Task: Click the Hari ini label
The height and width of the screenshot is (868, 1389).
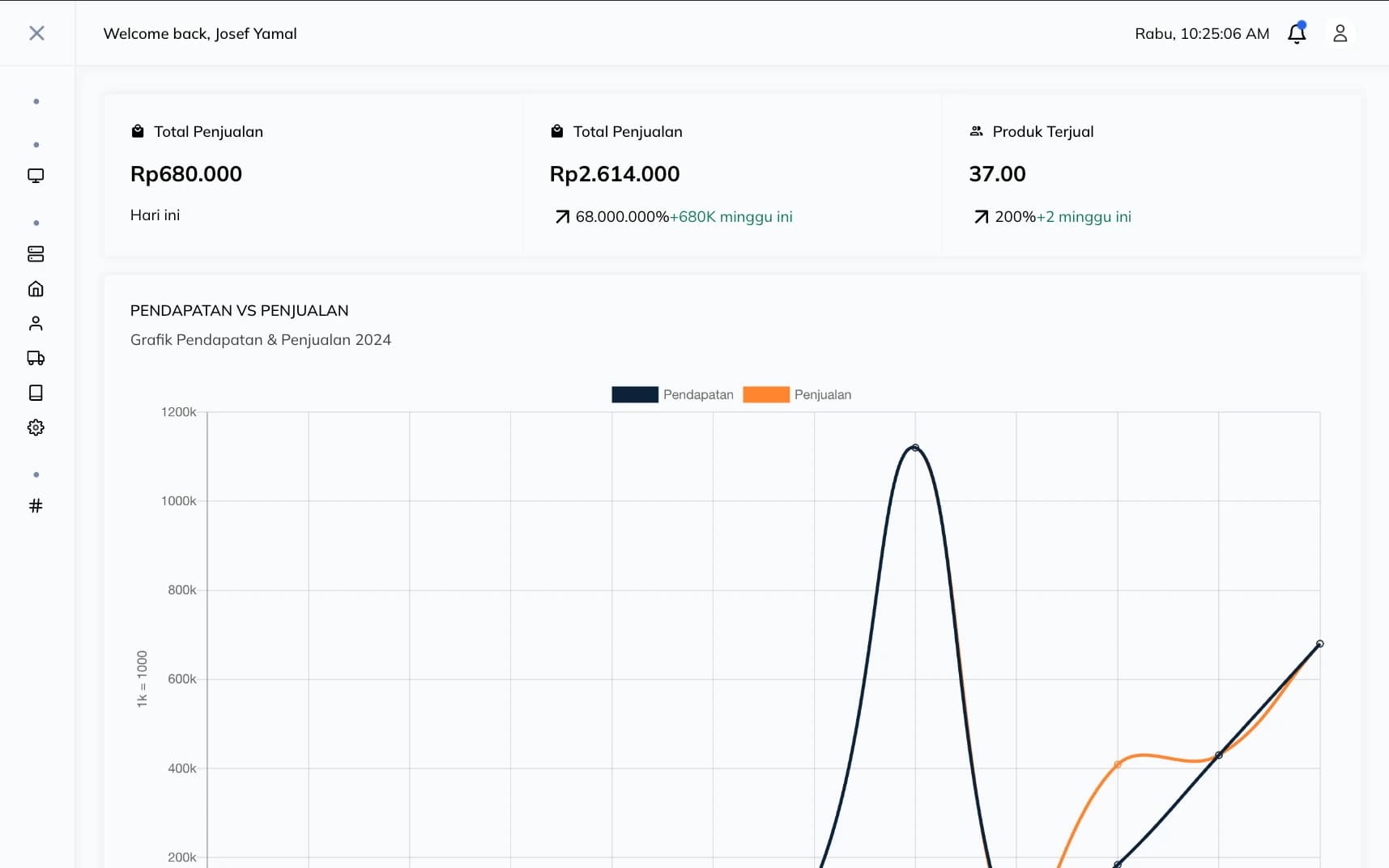Action: pyautogui.click(x=155, y=215)
